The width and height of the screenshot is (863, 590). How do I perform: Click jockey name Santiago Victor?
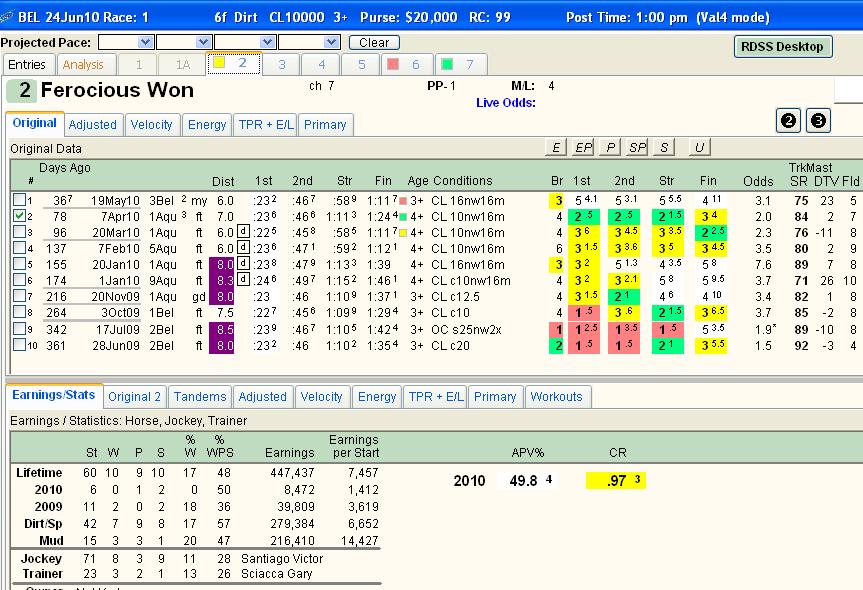click(x=282, y=559)
